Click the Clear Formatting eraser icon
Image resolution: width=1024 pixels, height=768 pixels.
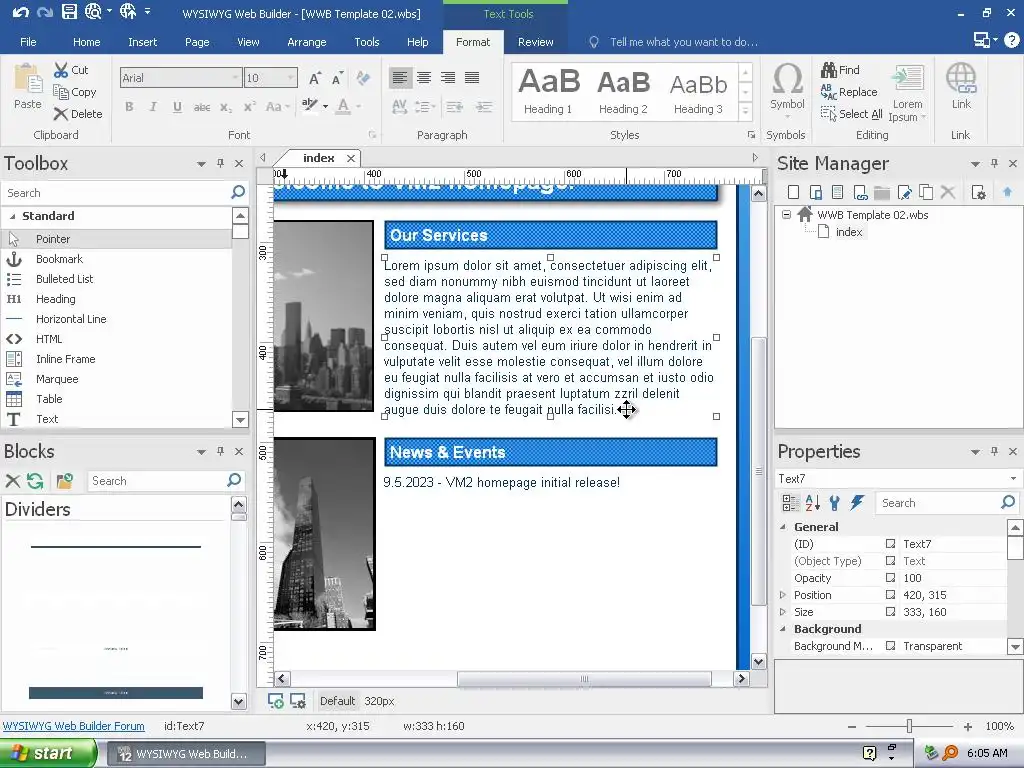(363, 78)
